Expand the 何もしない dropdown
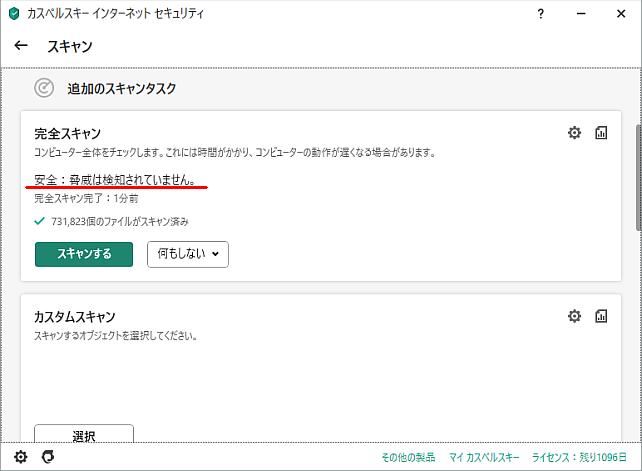This screenshot has height=471, width=642. pos(188,254)
